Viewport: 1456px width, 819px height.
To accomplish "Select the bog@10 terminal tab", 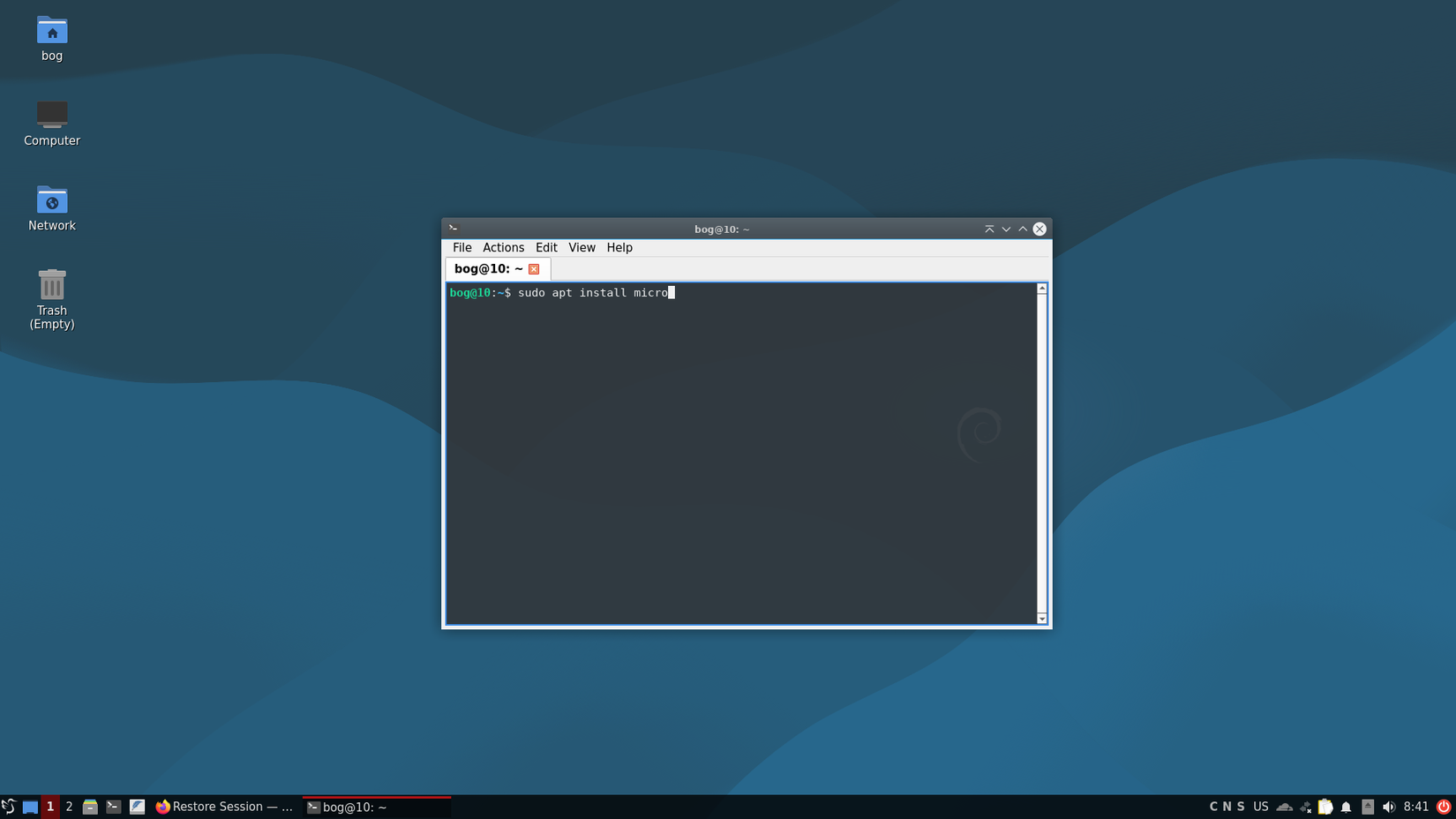I will point(487,268).
